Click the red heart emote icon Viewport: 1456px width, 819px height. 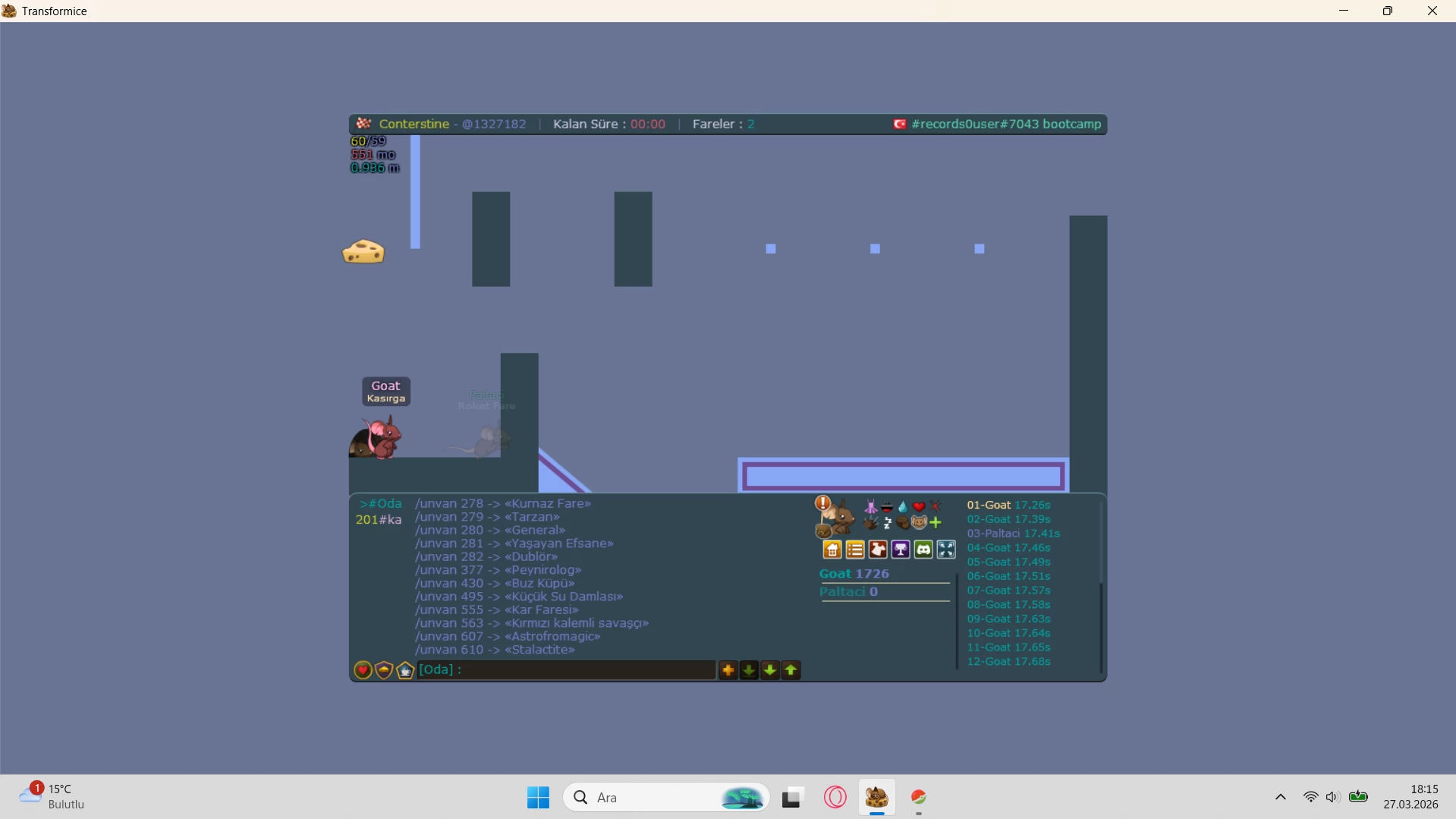pos(919,506)
